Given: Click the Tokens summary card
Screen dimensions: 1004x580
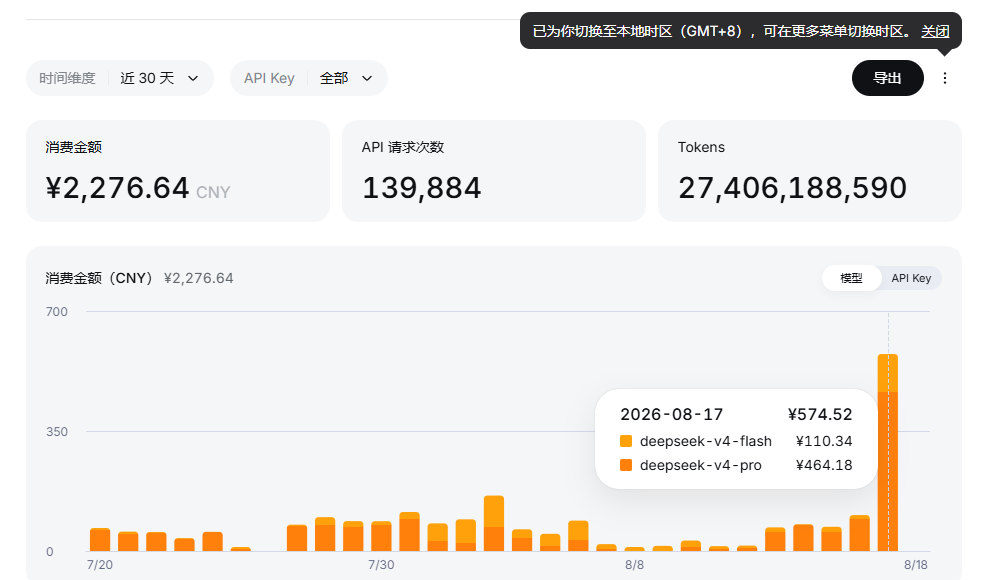Looking at the screenshot, I should (809, 171).
